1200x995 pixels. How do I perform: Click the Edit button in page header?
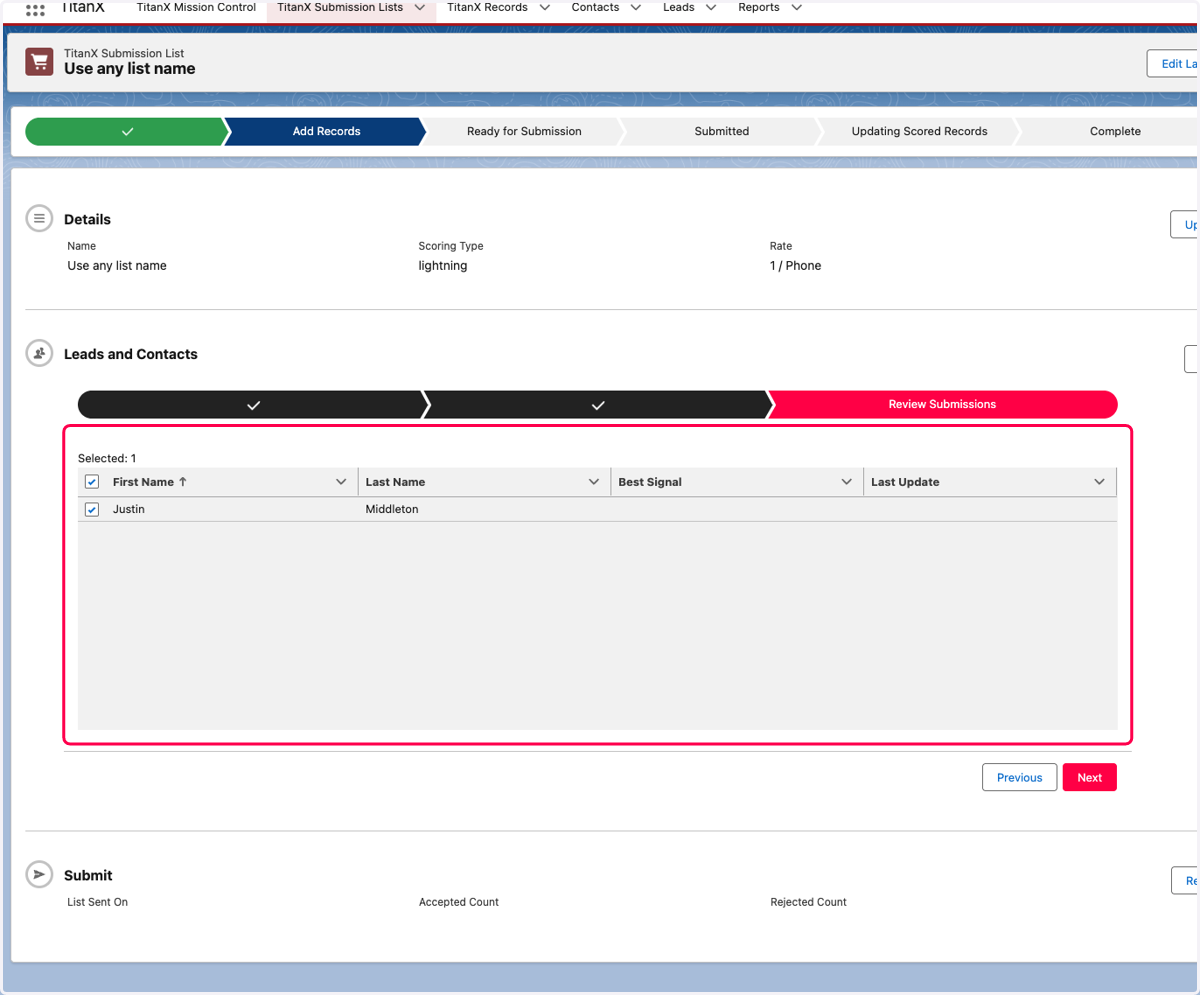click(1173, 63)
